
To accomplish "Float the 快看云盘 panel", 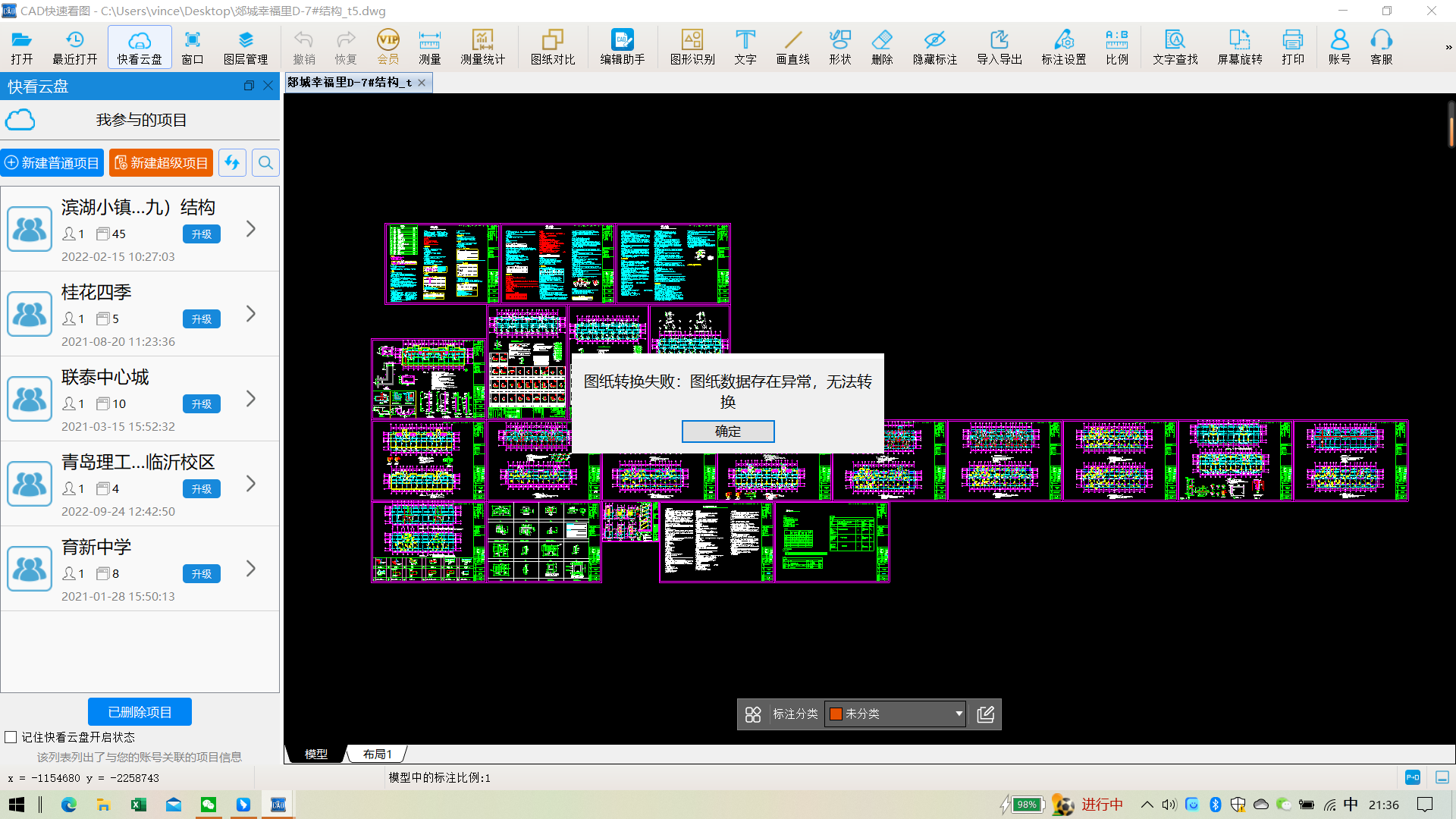I will click(x=249, y=86).
